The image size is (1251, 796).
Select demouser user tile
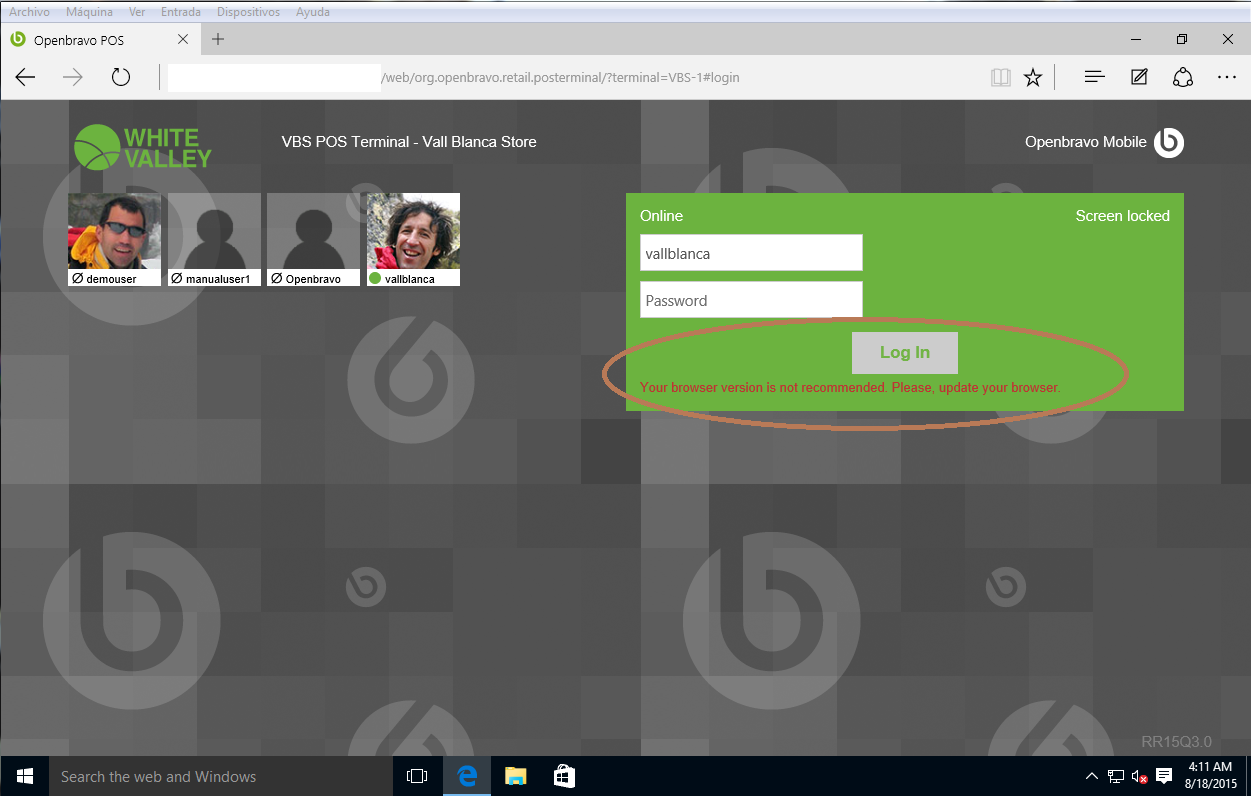click(x=114, y=239)
